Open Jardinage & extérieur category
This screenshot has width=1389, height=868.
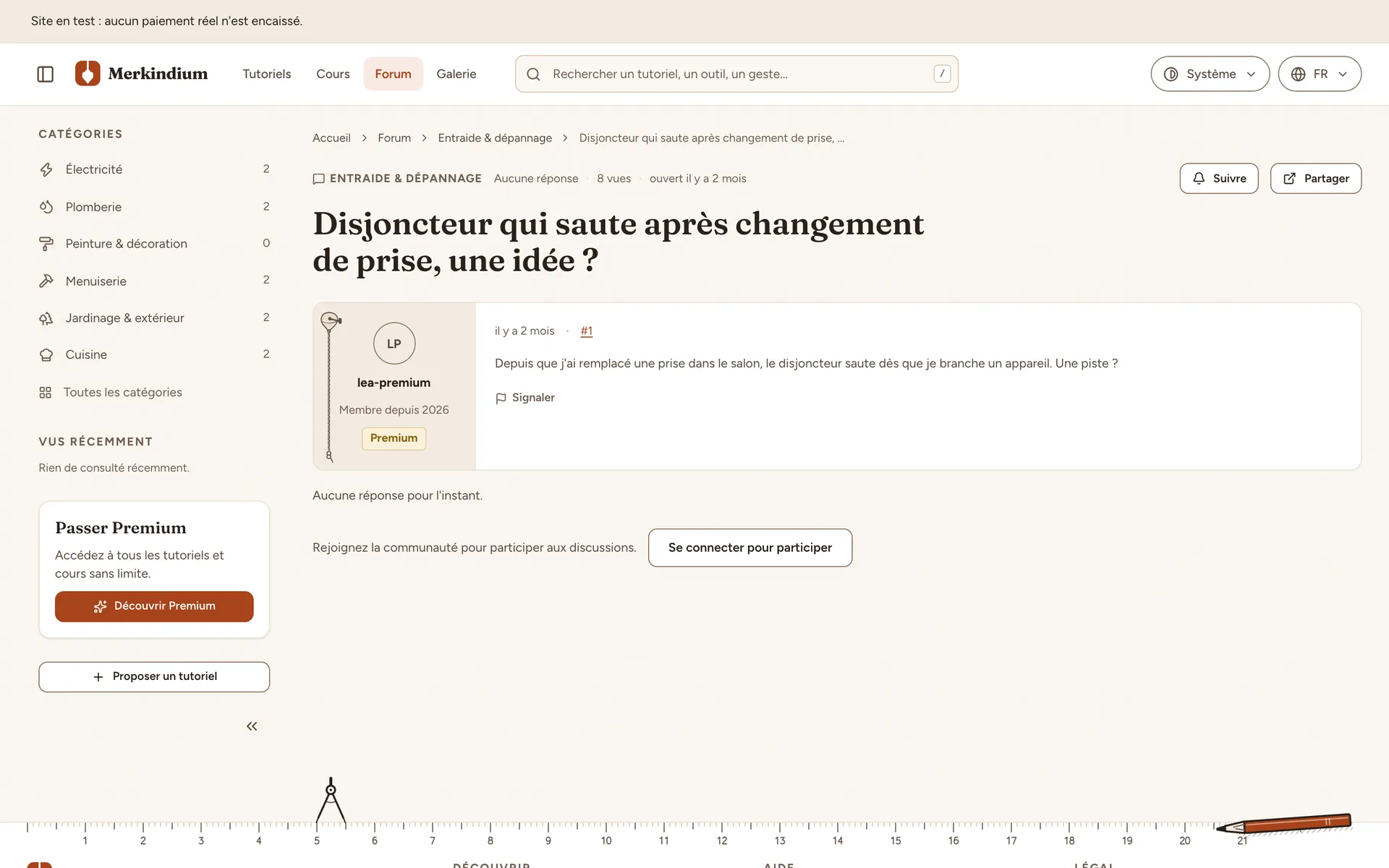pos(154,318)
